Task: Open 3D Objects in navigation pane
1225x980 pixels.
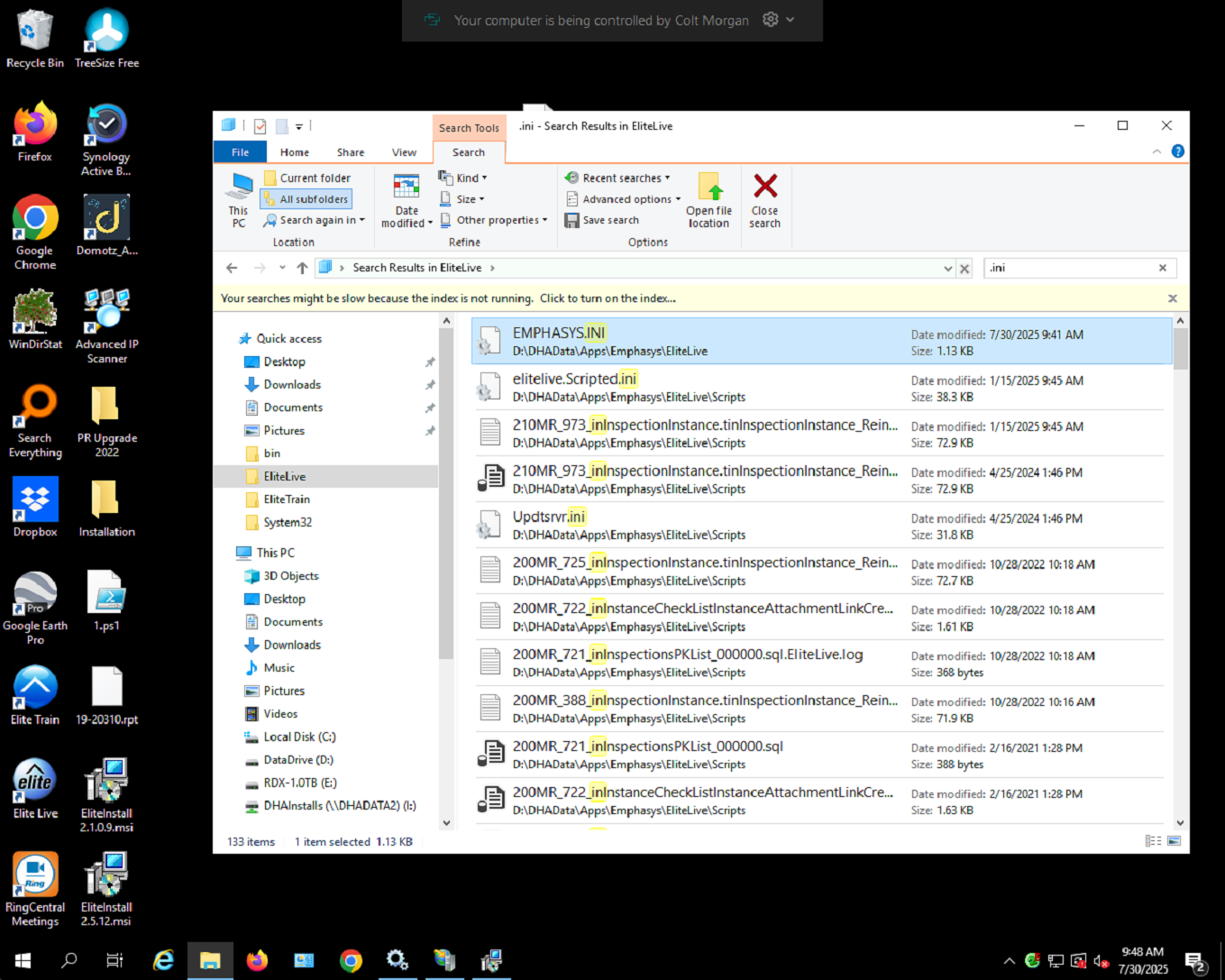Action: point(291,576)
